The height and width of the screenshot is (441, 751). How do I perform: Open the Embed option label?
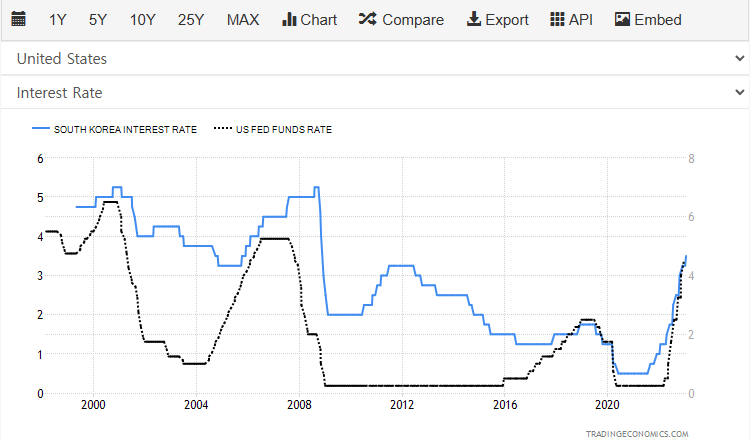(x=658, y=20)
